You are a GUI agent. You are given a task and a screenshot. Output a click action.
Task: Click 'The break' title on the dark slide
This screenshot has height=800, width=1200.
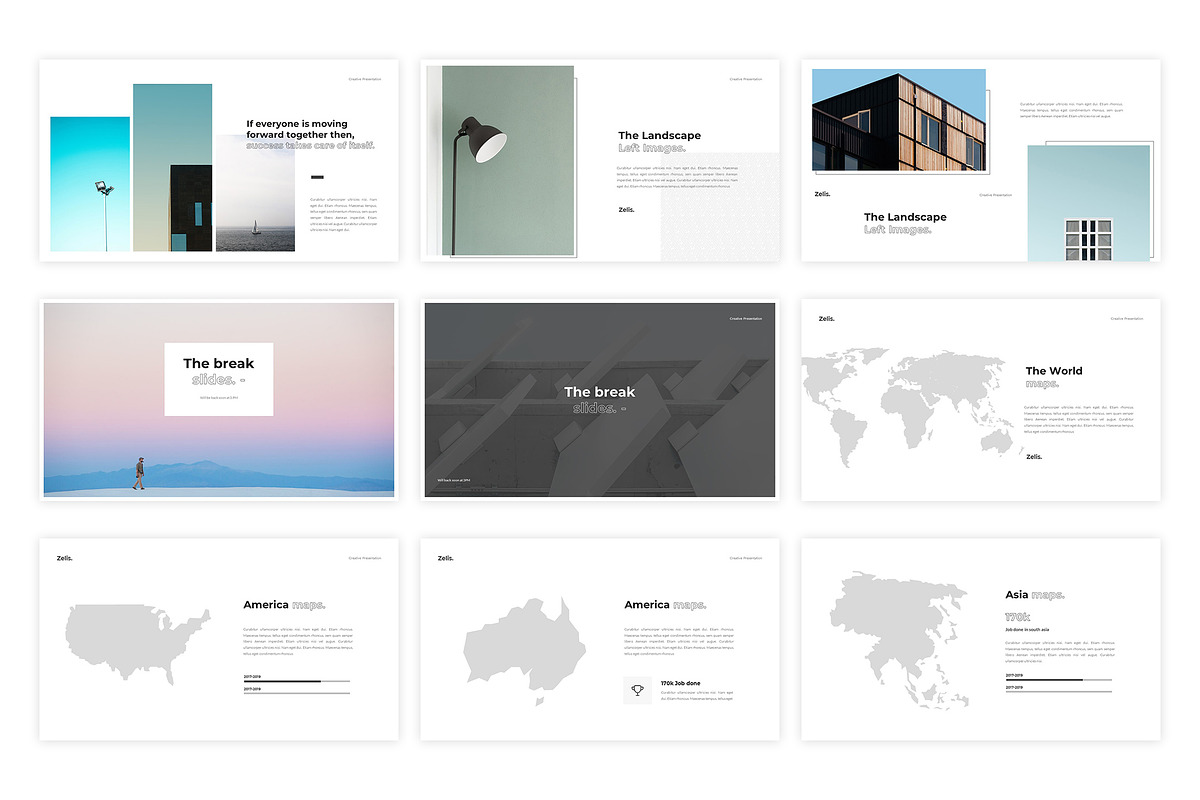tap(599, 392)
